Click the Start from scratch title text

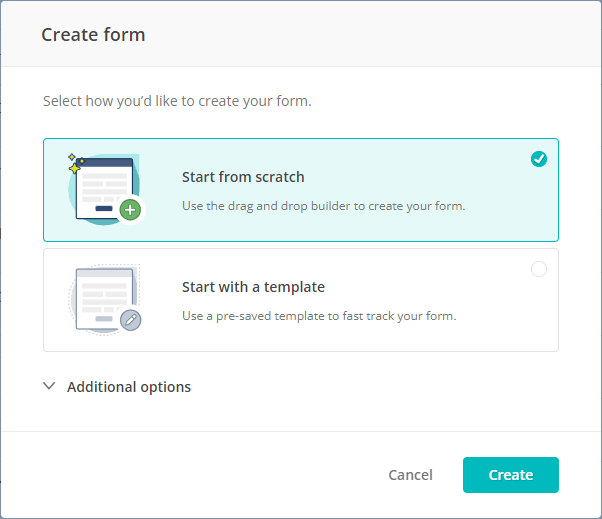(x=243, y=177)
